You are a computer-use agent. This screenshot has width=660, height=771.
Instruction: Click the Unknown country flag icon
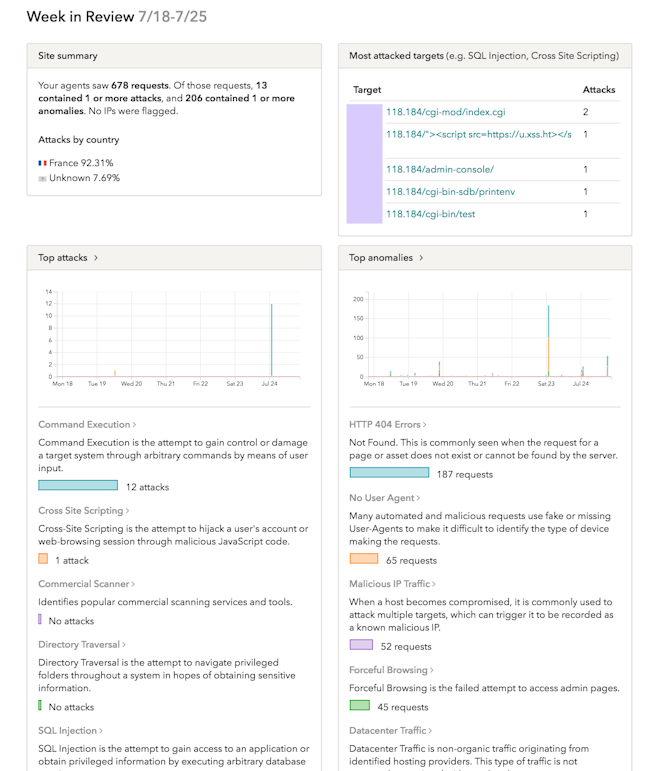pos(42,178)
